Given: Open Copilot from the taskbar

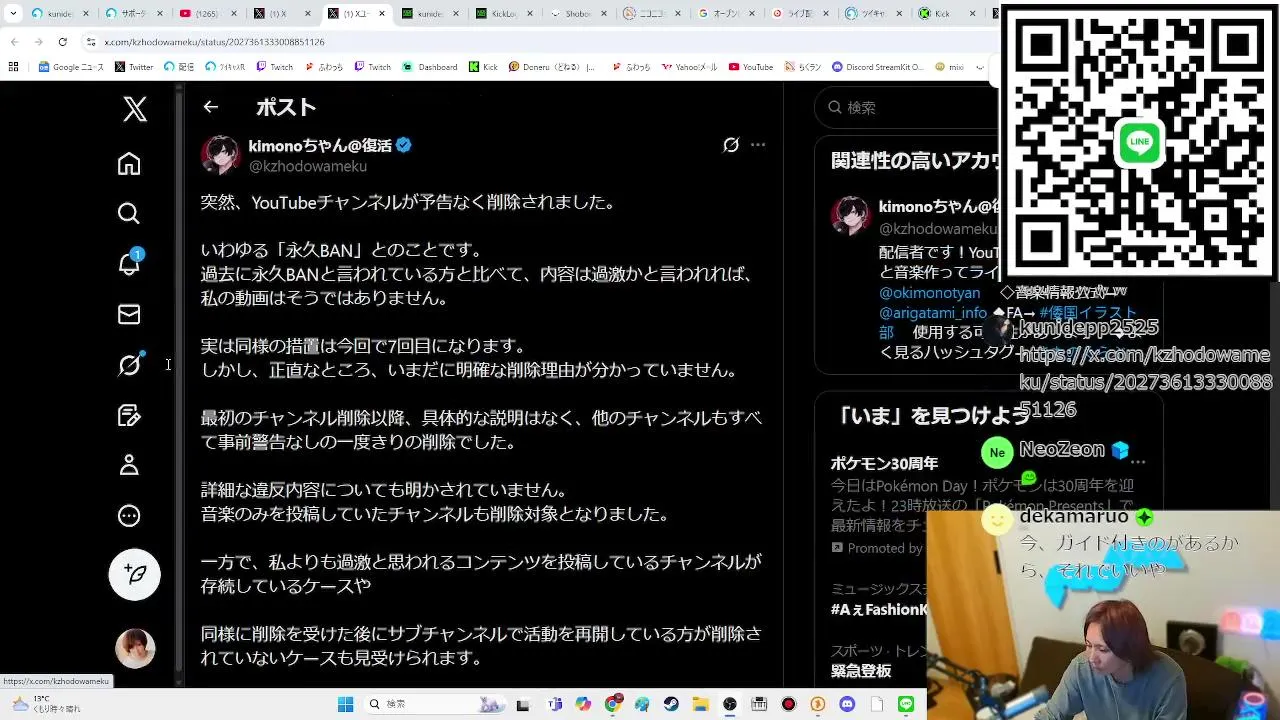Looking at the screenshot, I should (x=583, y=704).
